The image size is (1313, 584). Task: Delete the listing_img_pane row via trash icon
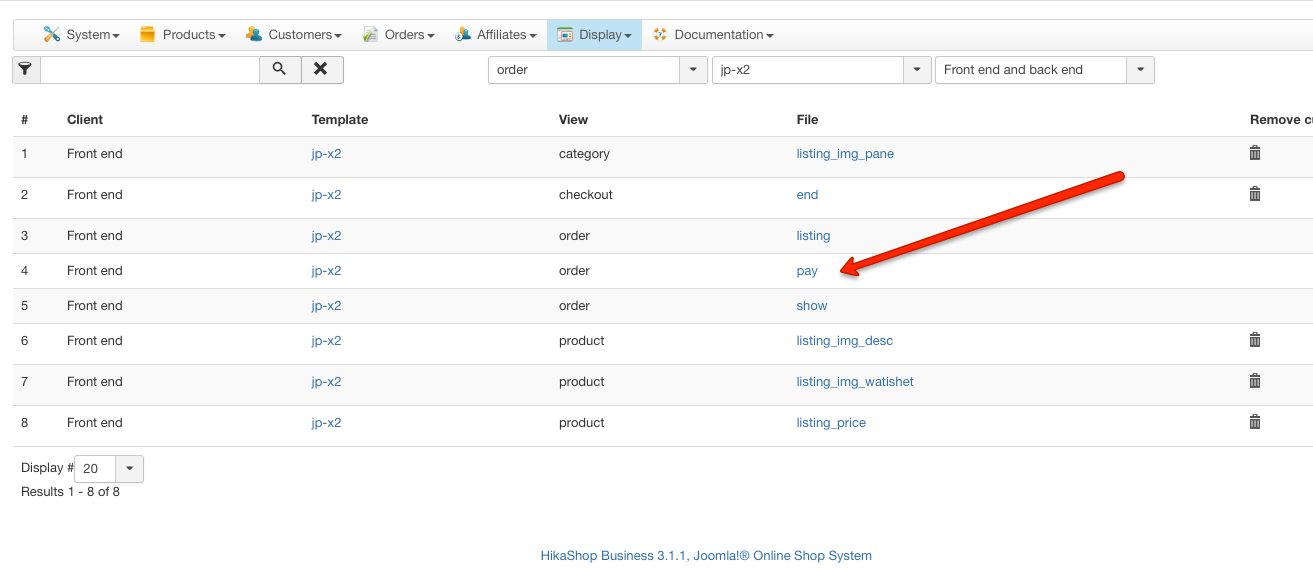click(x=1255, y=153)
